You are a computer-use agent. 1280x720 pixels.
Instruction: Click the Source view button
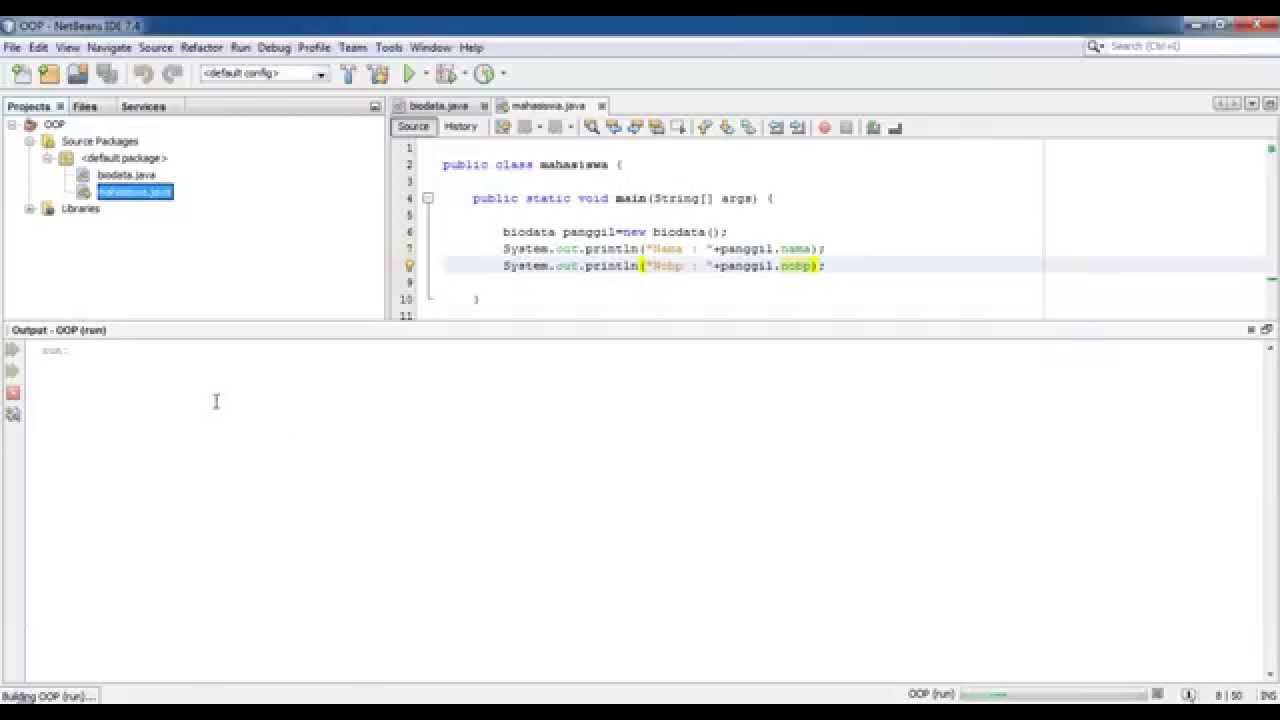tap(413, 127)
